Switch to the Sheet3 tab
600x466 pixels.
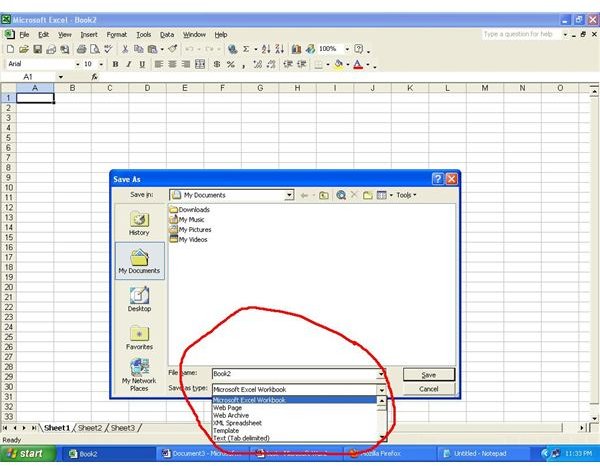coord(122,428)
